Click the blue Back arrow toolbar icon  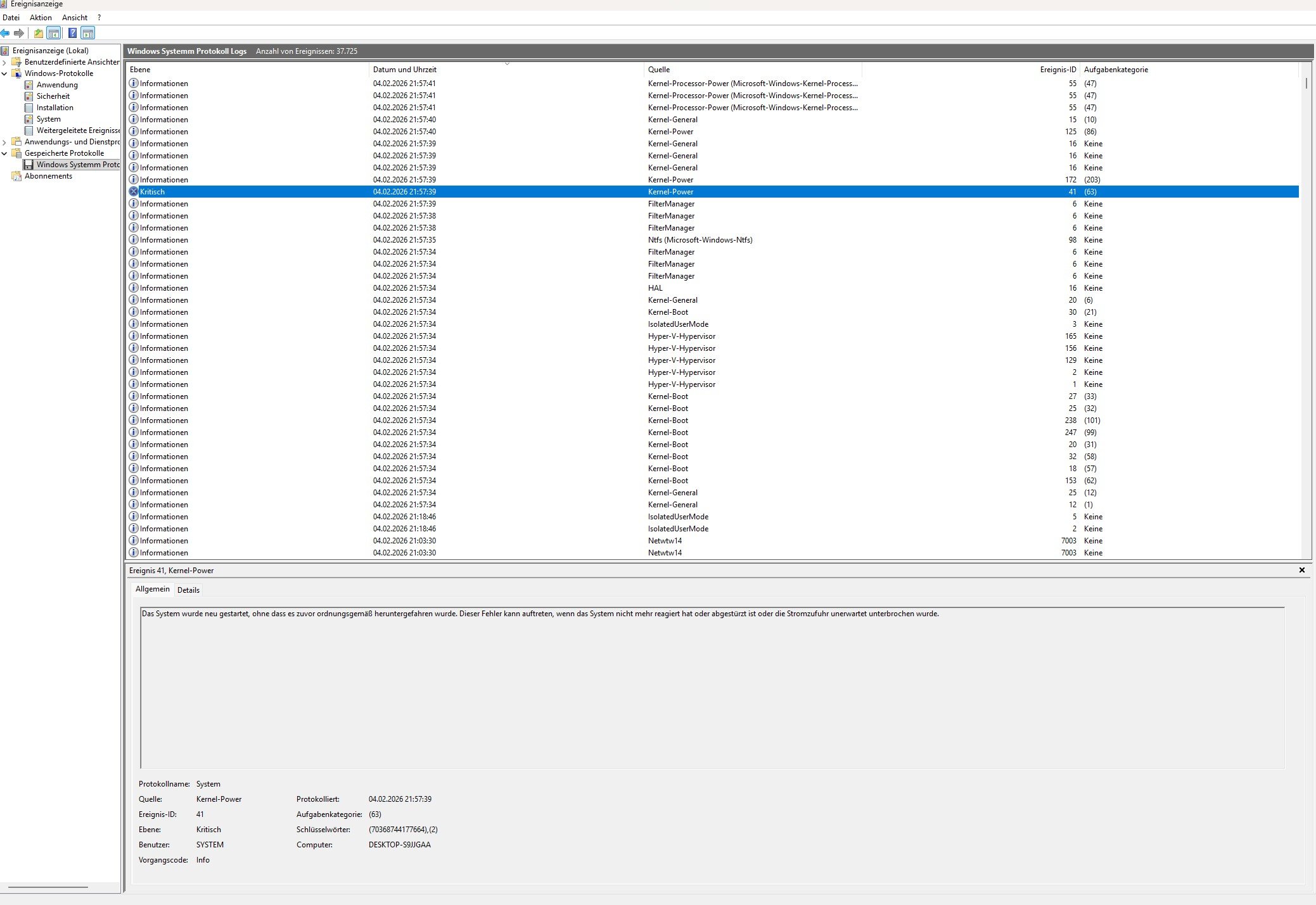(x=5, y=33)
